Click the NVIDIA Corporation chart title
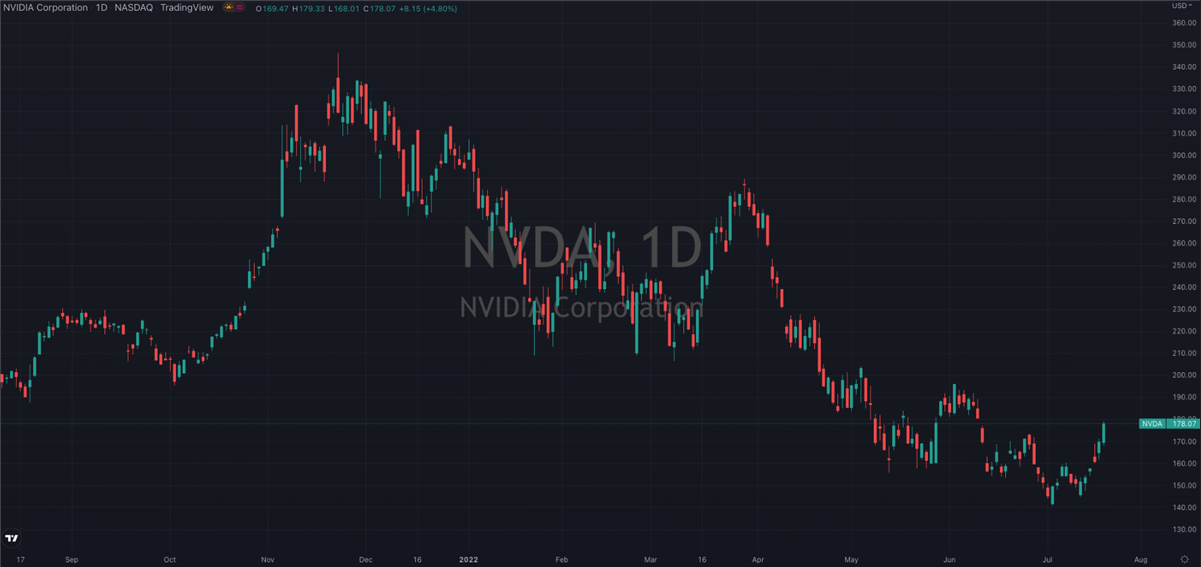Image resolution: width=1201 pixels, height=567 pixels. tap(44, 7)
